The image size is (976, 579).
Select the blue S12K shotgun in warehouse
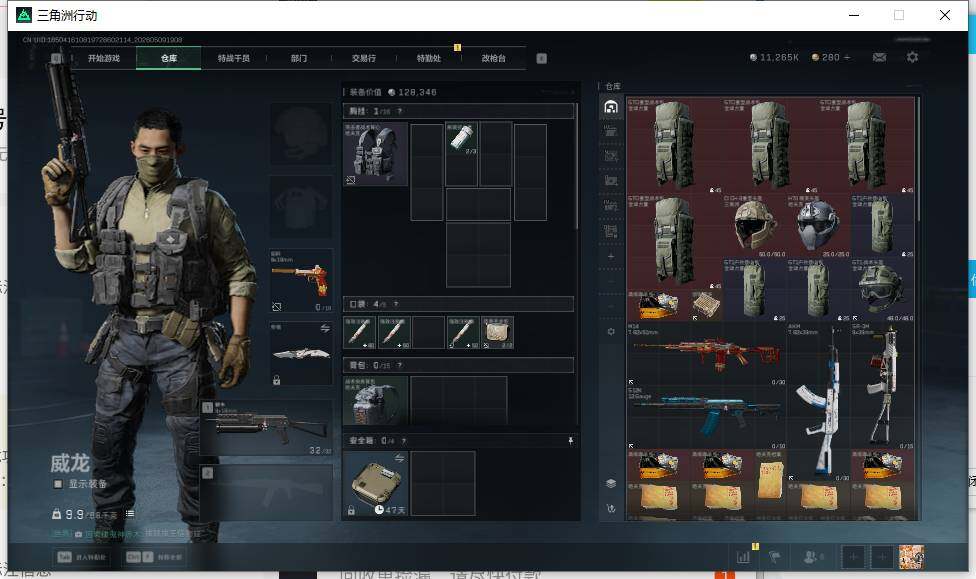[x=706, y=417]
